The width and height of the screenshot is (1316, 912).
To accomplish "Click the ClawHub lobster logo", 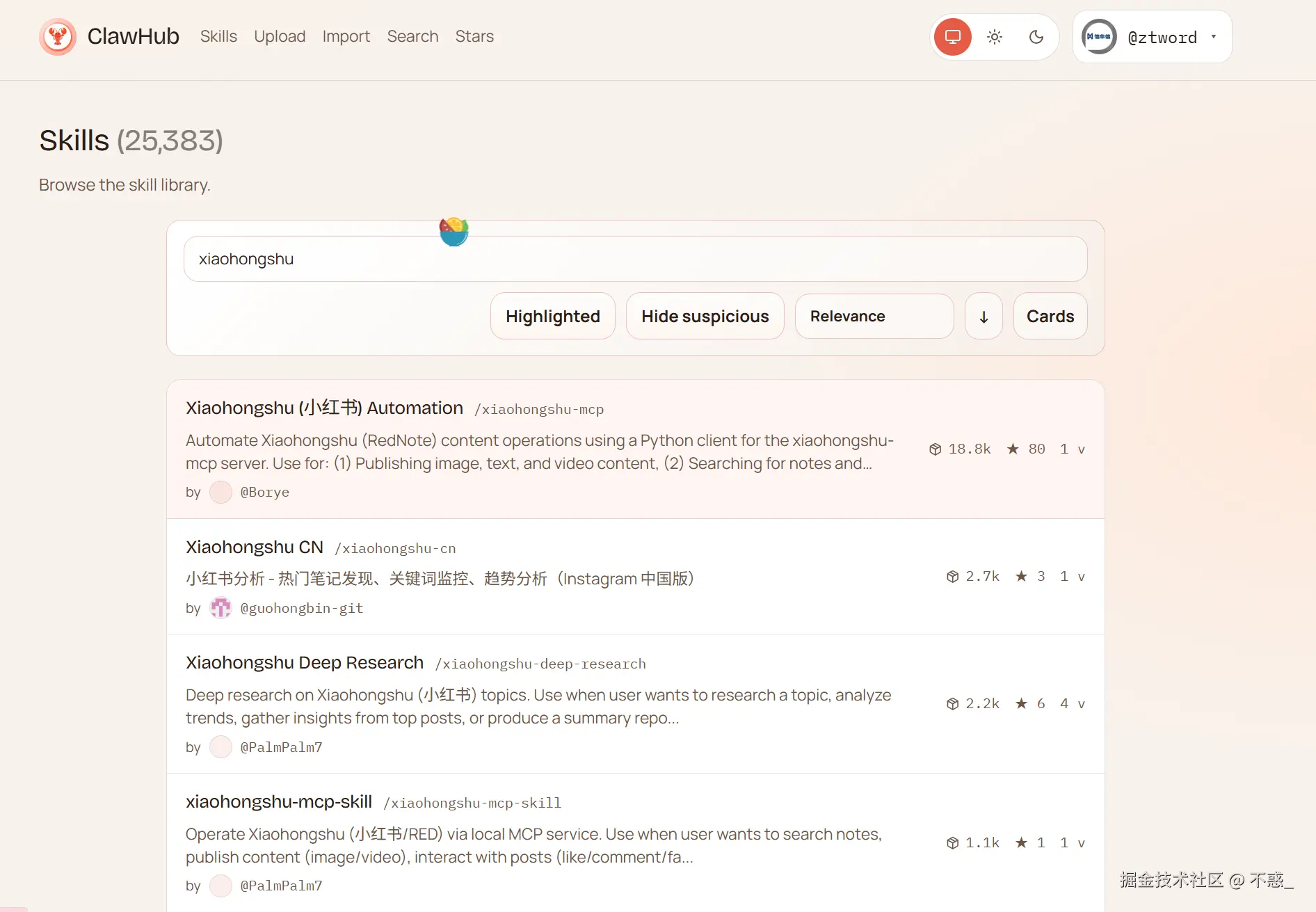I will point(58,36).
